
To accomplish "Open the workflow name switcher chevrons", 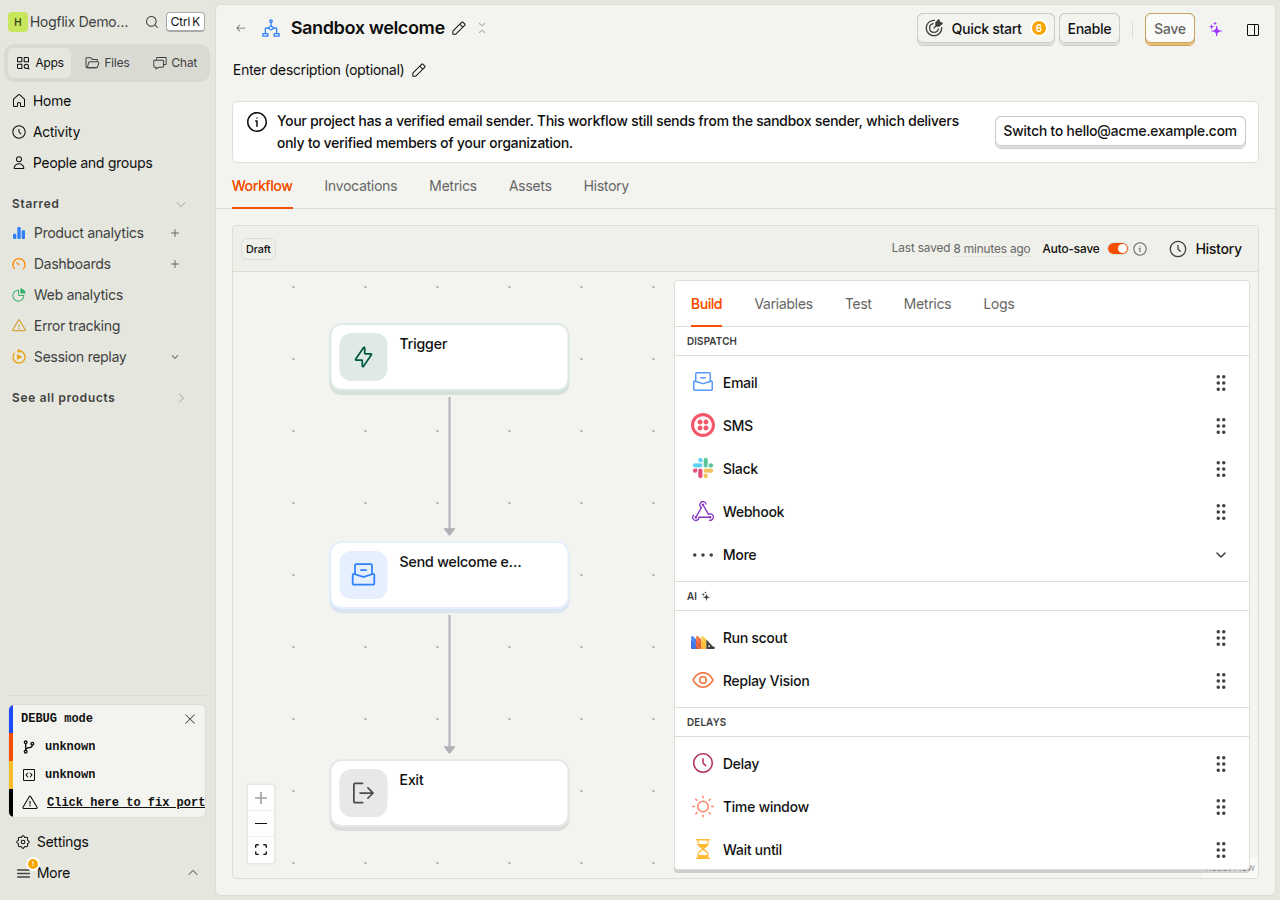I will pyautogui.click(x=482, y=28).
